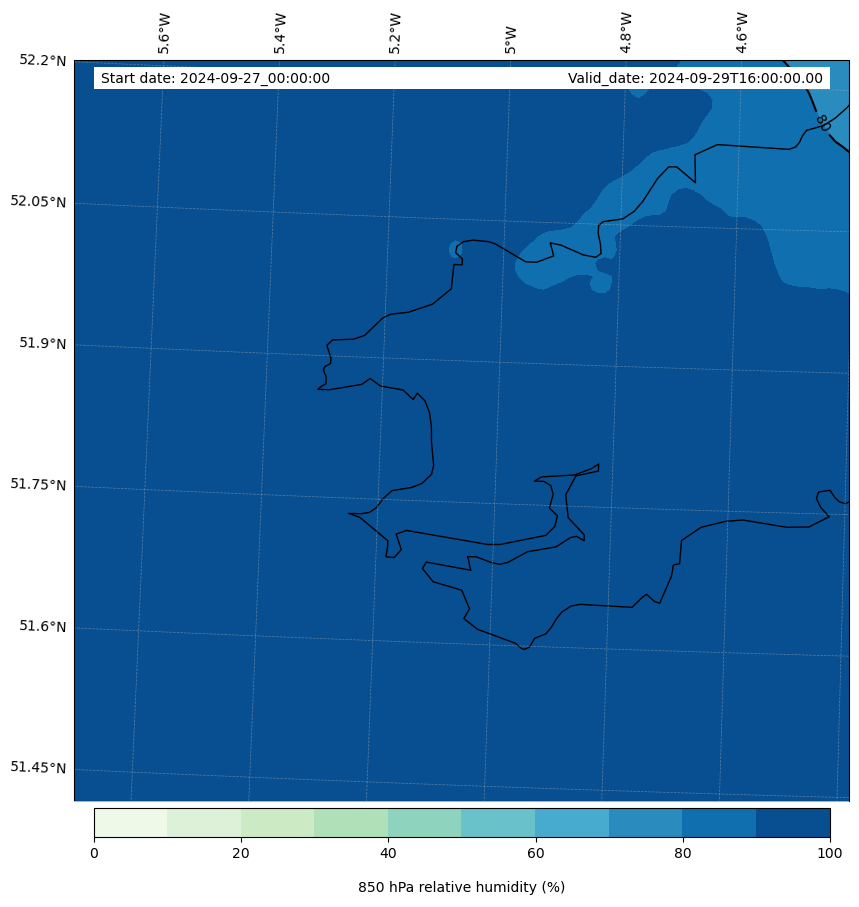859x907 pixels.
Task: Pick the 60–70% colorbar segment
Action: click(x=571, y=822)
